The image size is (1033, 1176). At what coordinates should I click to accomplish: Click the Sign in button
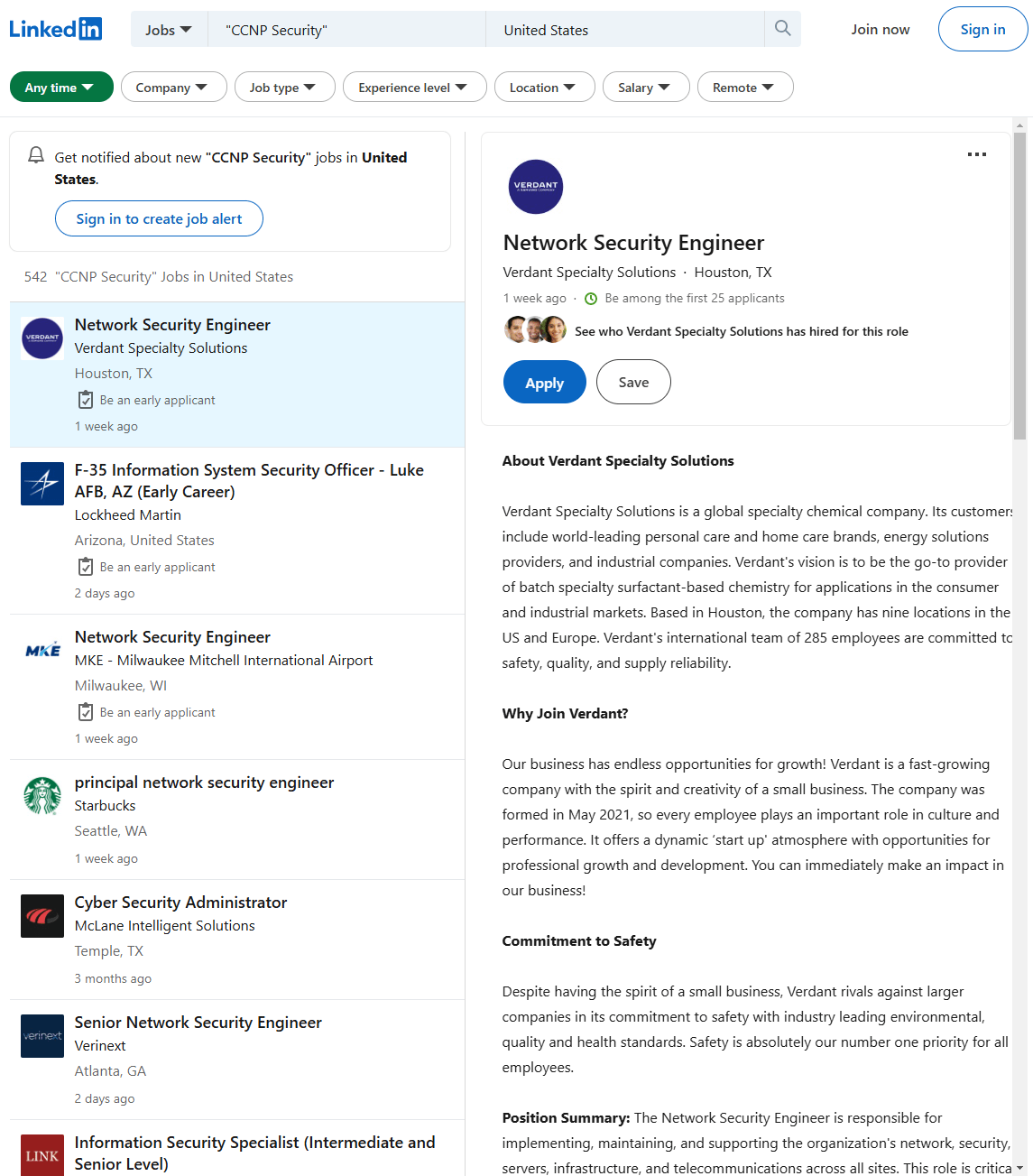point(982,29)
